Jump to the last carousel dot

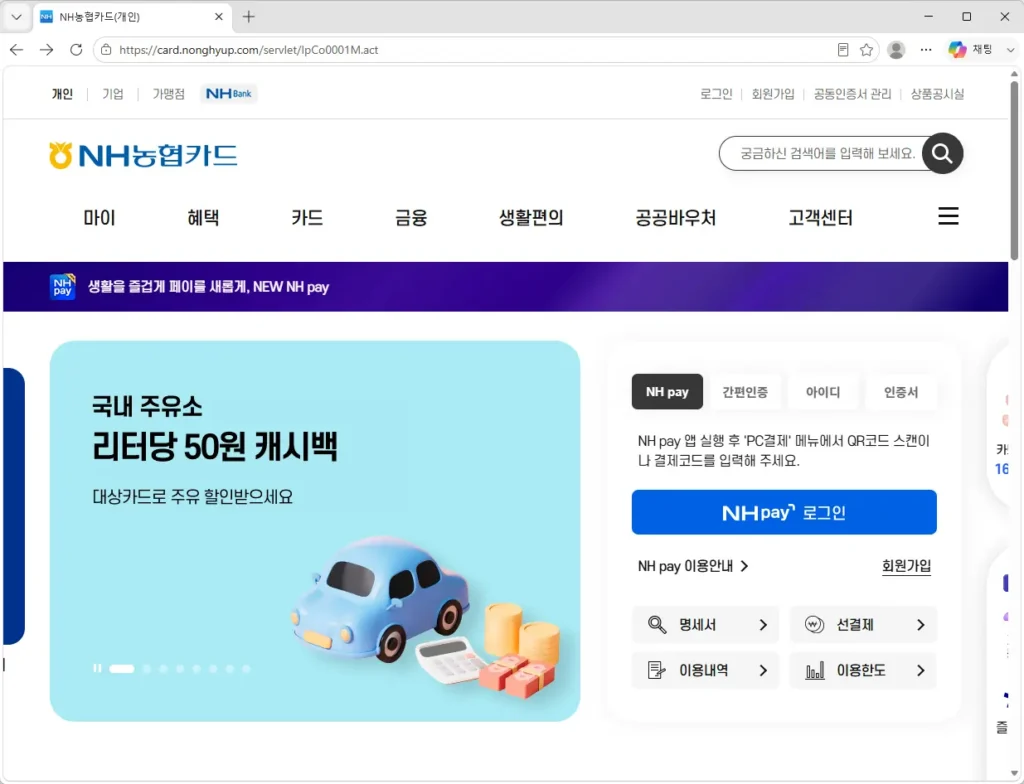tap(246, 668)
